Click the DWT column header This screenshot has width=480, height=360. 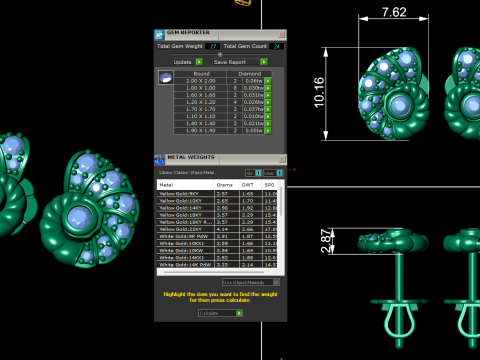coord(251,185)
